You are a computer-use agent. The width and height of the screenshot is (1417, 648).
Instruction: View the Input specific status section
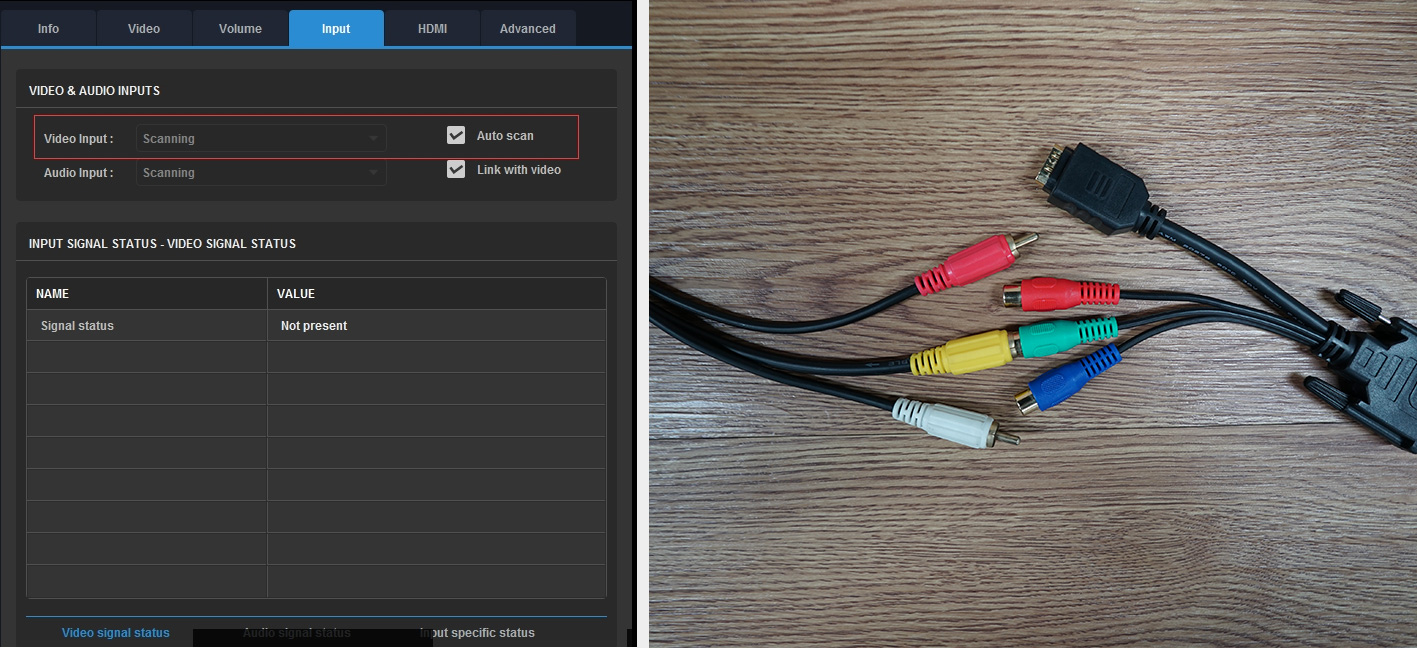tap(478, 632)
